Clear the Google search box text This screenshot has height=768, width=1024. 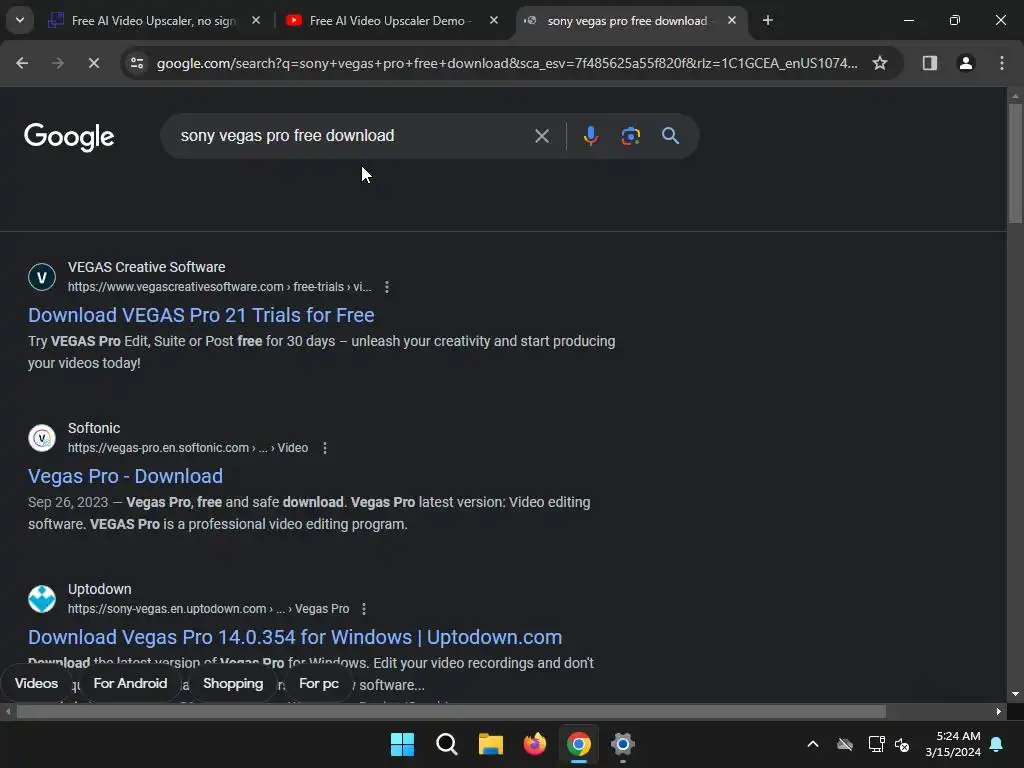(x=541, y=136)
